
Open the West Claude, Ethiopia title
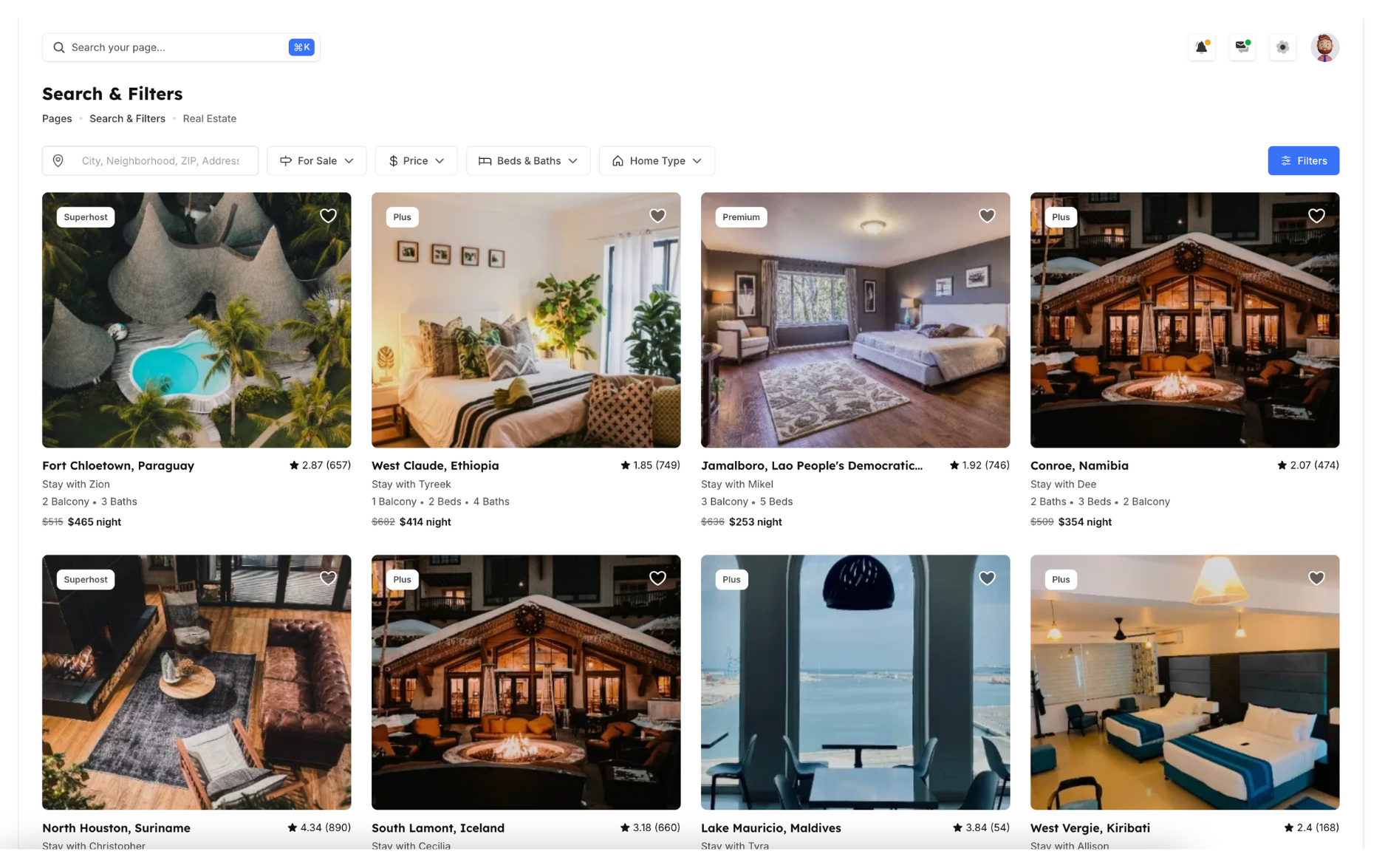tap(435, 465)
